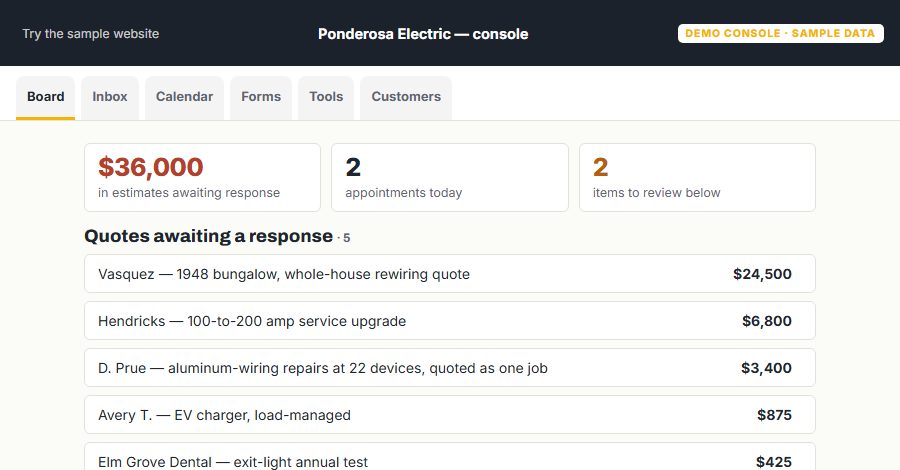Open the Avery T. EV charger quote

coord(450,415)
